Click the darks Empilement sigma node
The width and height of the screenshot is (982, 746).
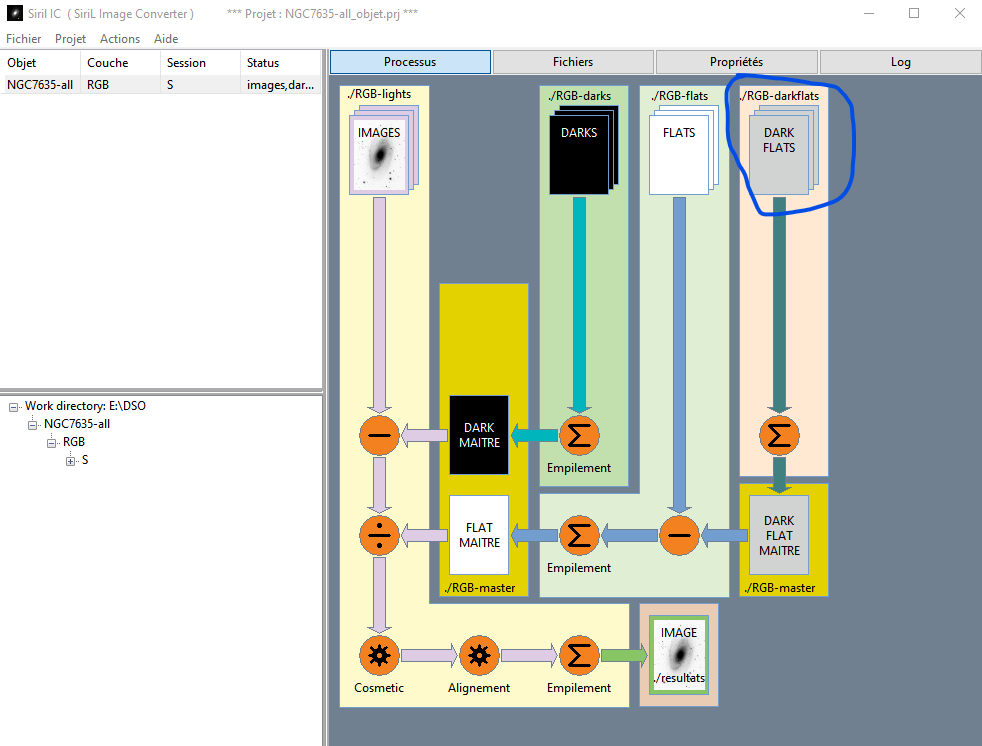coord(579,435)
